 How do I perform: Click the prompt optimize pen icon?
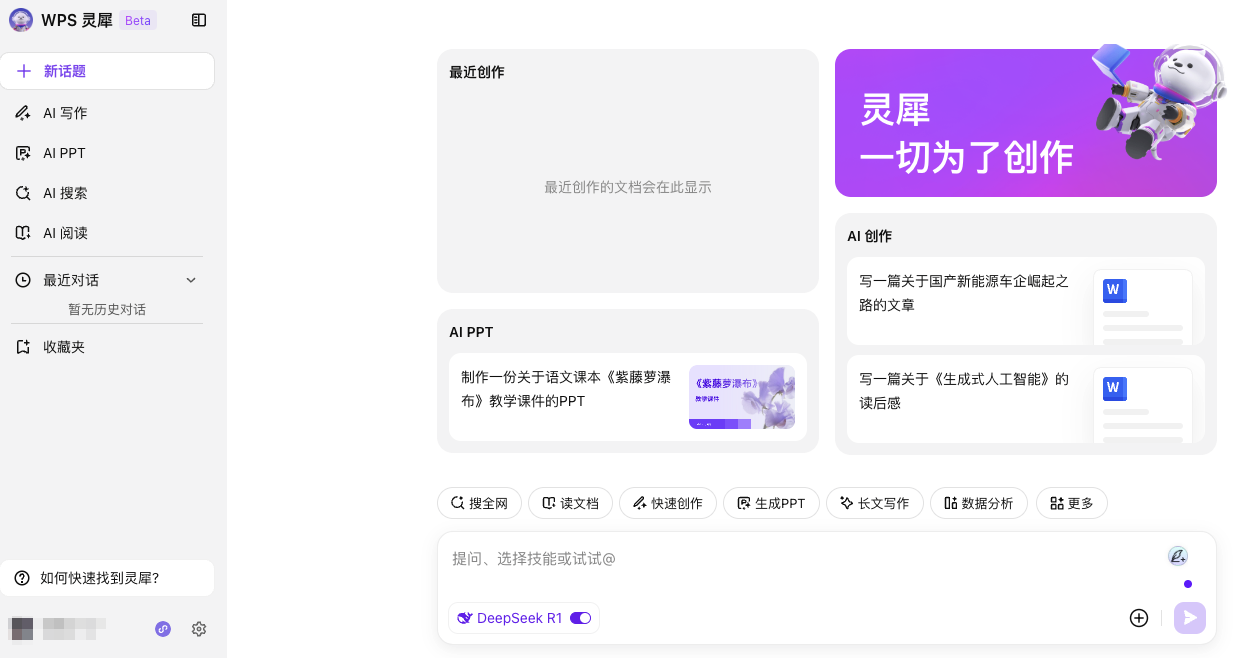1178,556
